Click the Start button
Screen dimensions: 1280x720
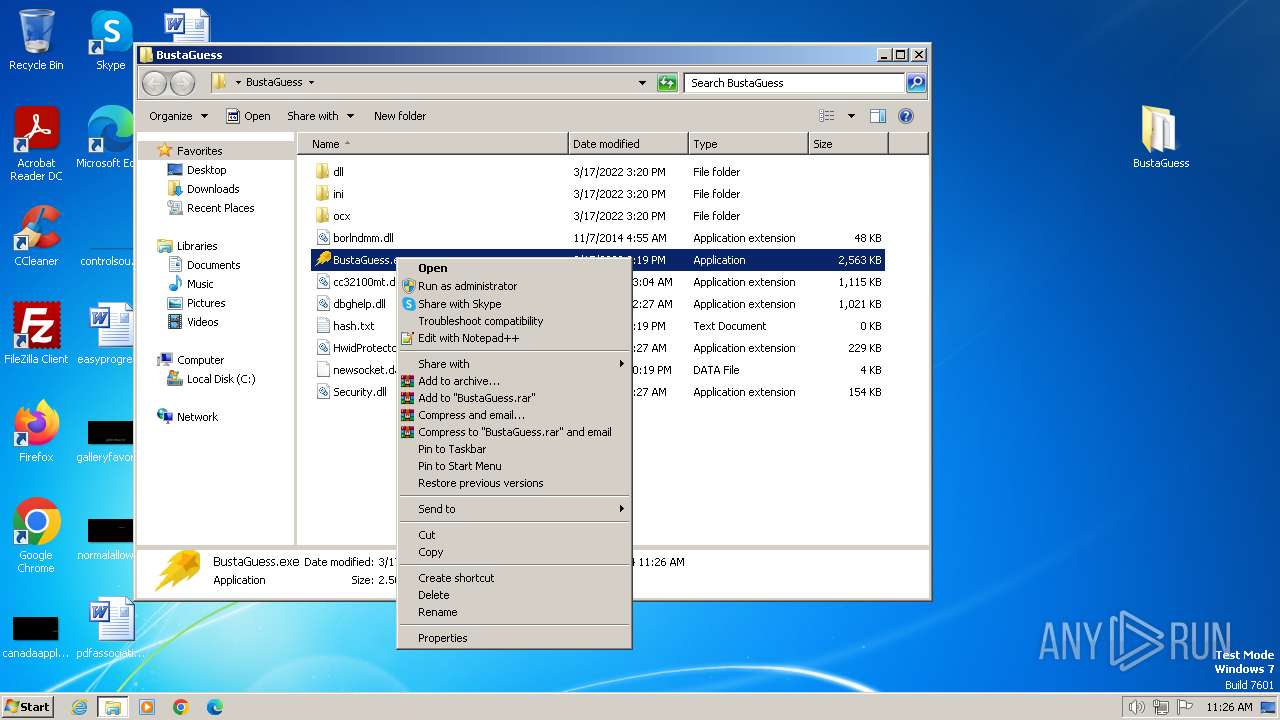(x=27, y=707)
